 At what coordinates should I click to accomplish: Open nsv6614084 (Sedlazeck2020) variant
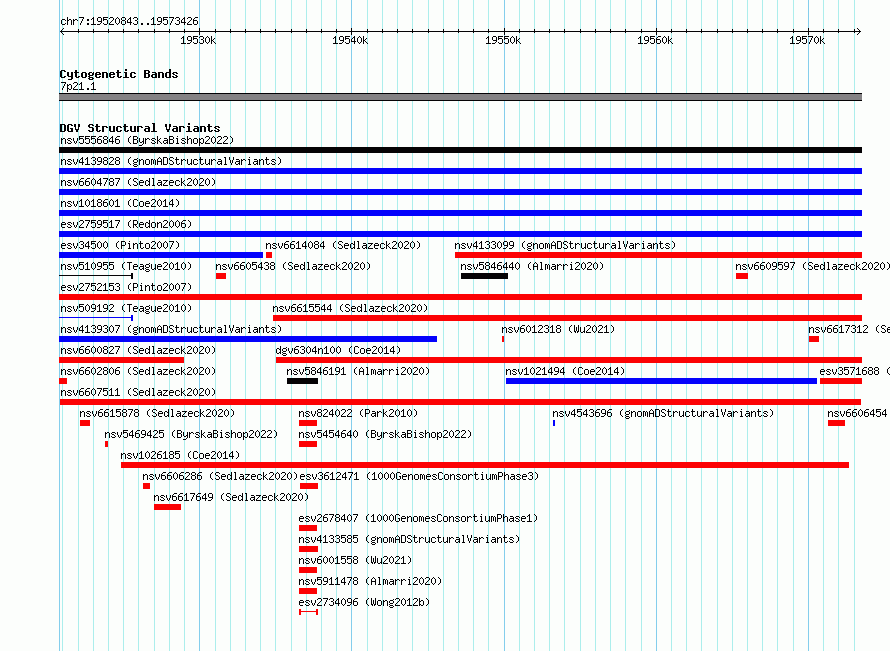coord(343,245)
